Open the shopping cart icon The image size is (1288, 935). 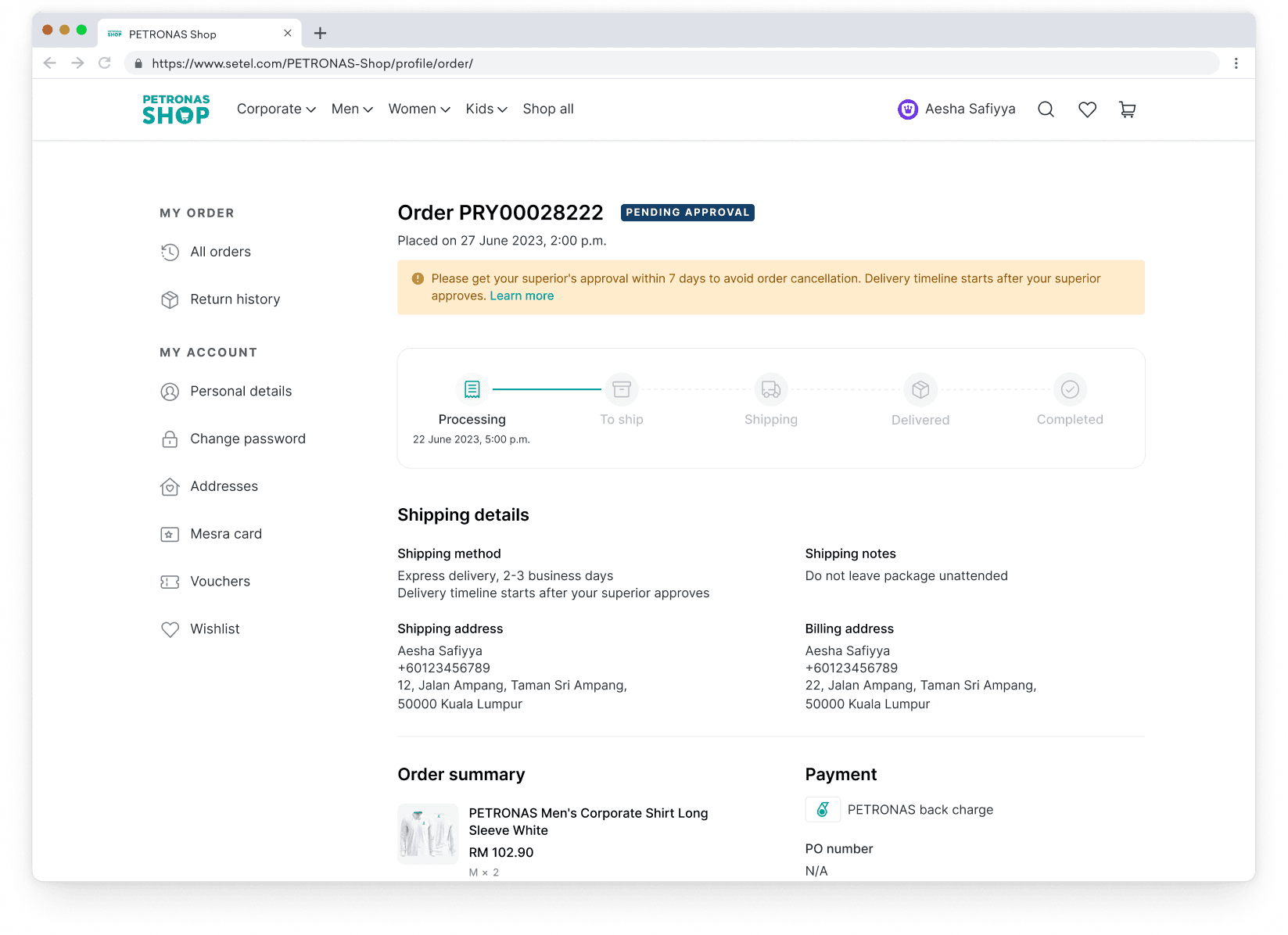(1127, 109)
